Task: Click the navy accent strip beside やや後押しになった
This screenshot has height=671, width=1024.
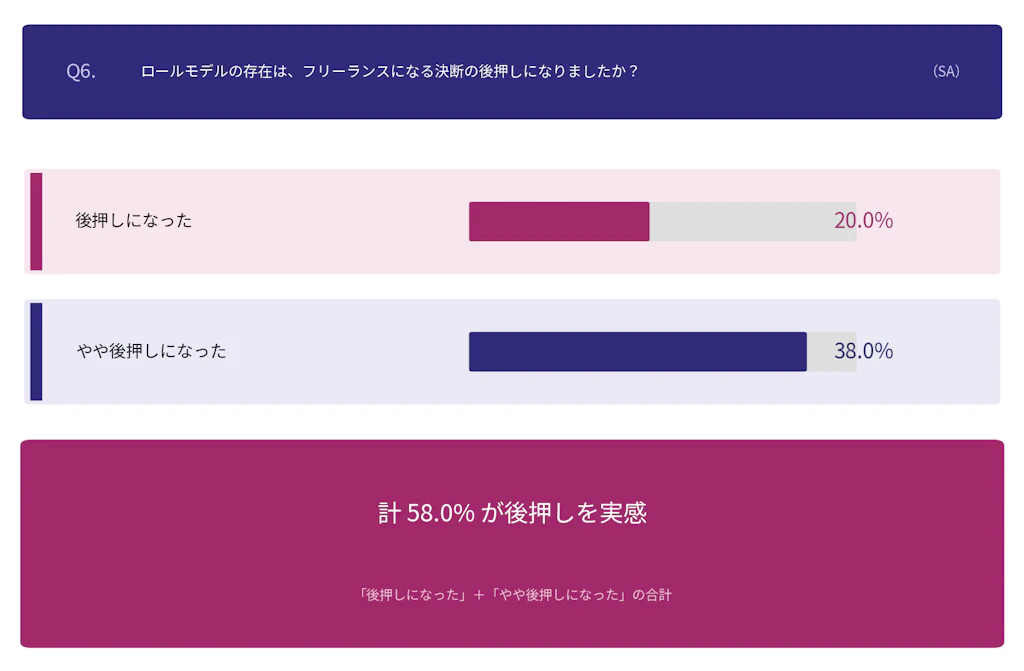Action: click(x=36, y=351)
